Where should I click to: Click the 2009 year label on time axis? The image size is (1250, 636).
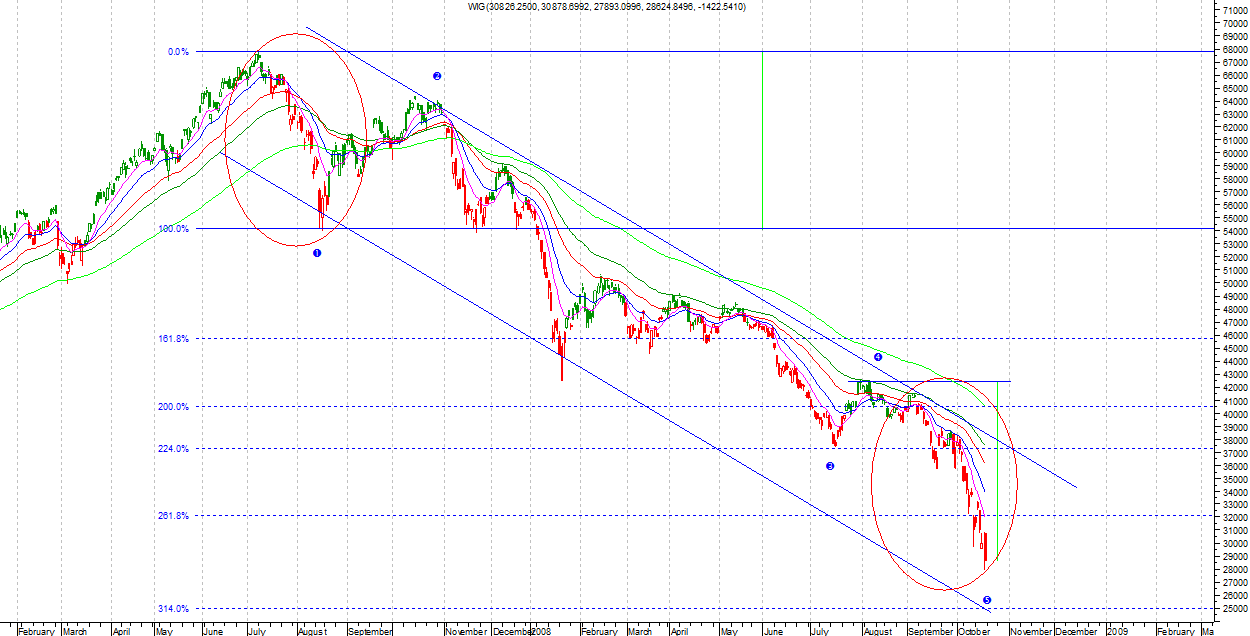click(1117, 631)
